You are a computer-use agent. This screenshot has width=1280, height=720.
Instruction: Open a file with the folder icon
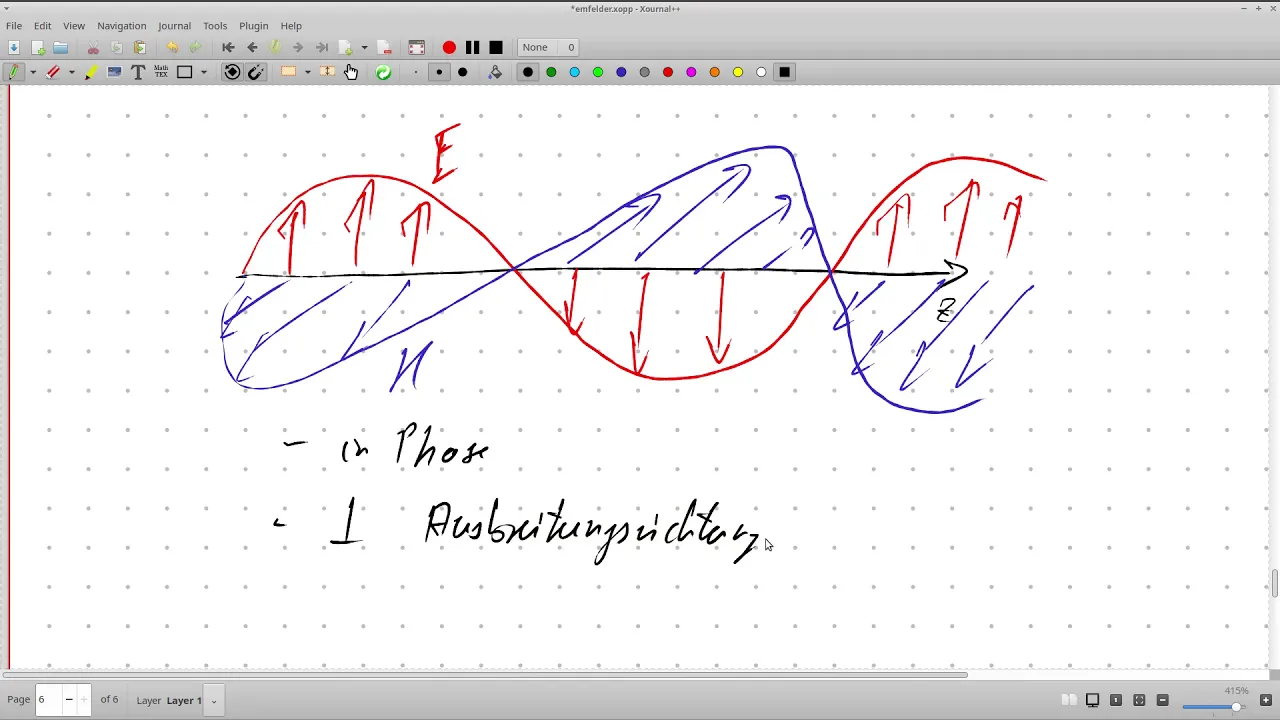(x=61, y=47)
